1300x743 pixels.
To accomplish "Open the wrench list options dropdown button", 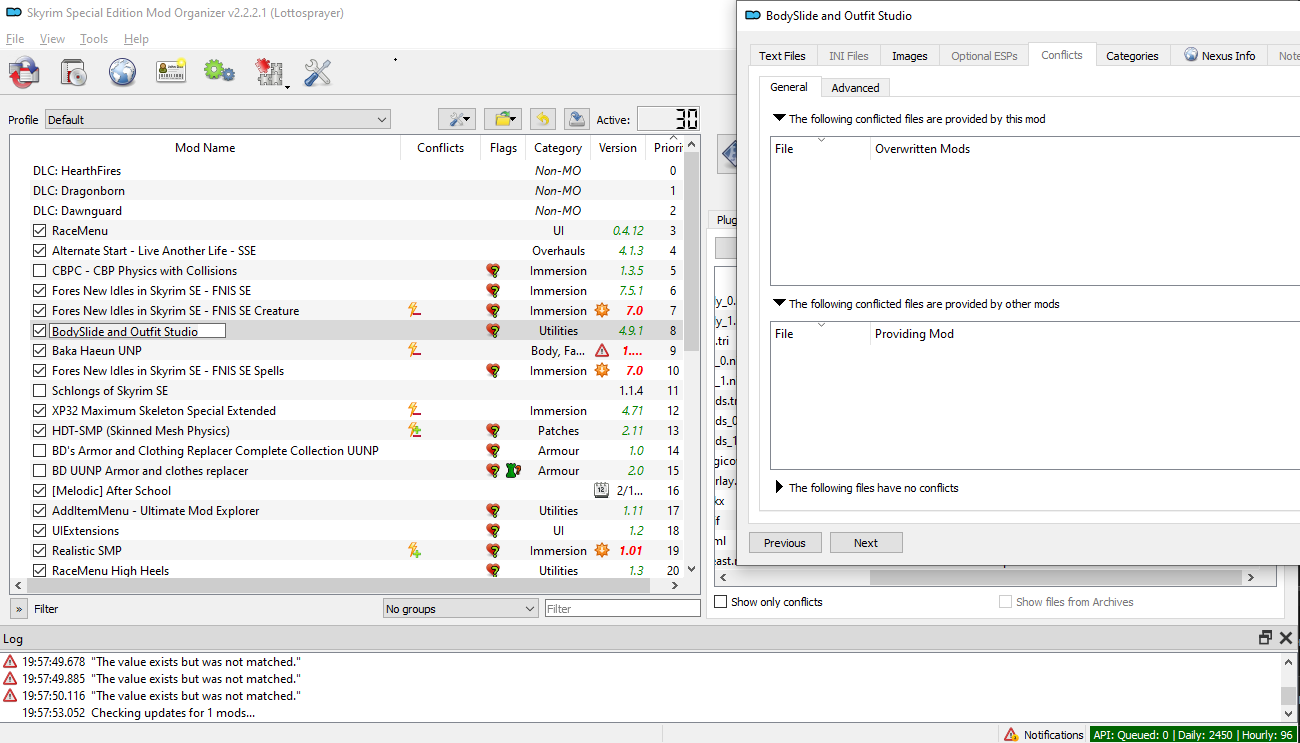I will coord(457,119).
